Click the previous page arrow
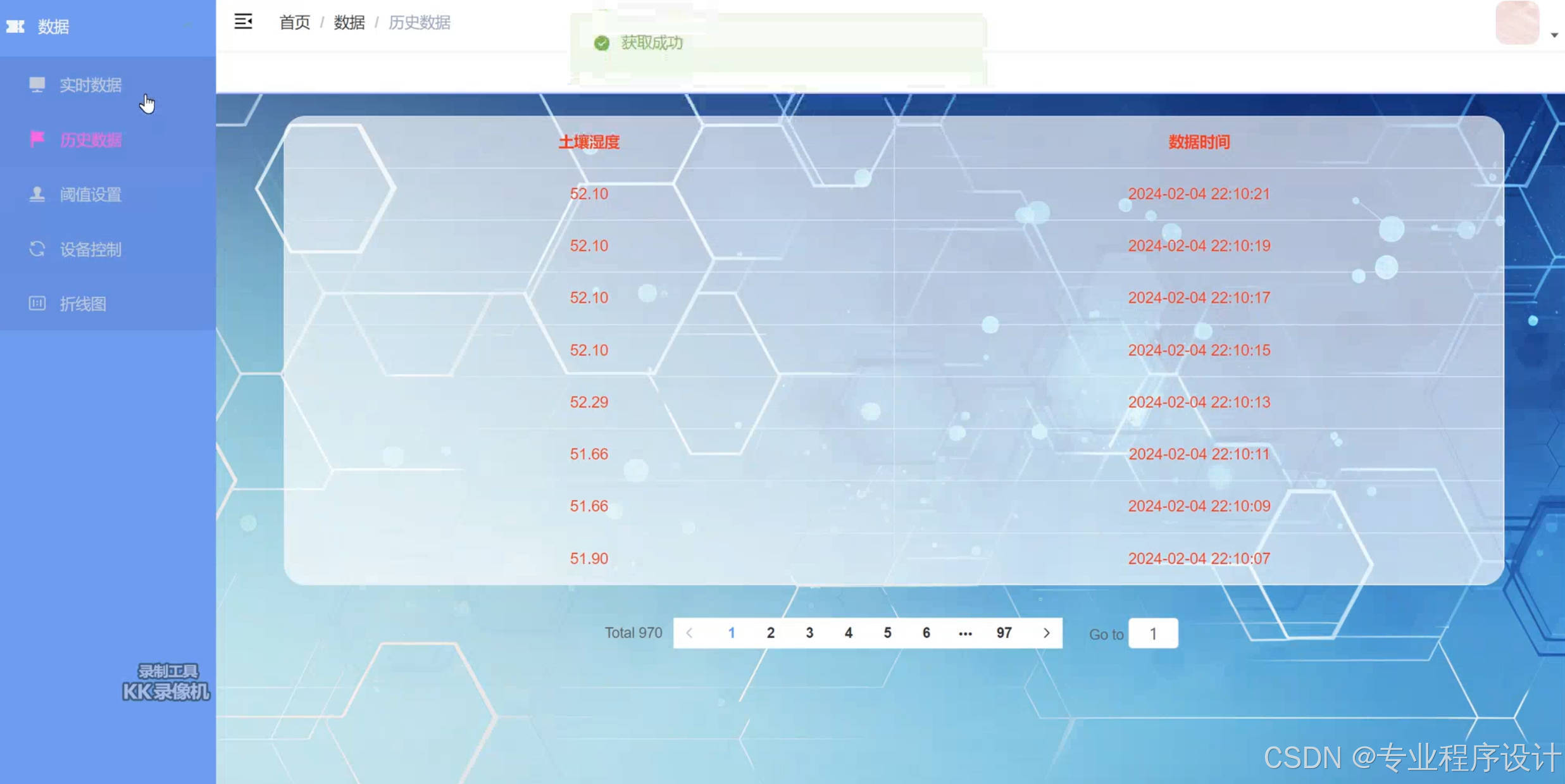Screen dimensions: 1565x784 click(x=690, y=633)
